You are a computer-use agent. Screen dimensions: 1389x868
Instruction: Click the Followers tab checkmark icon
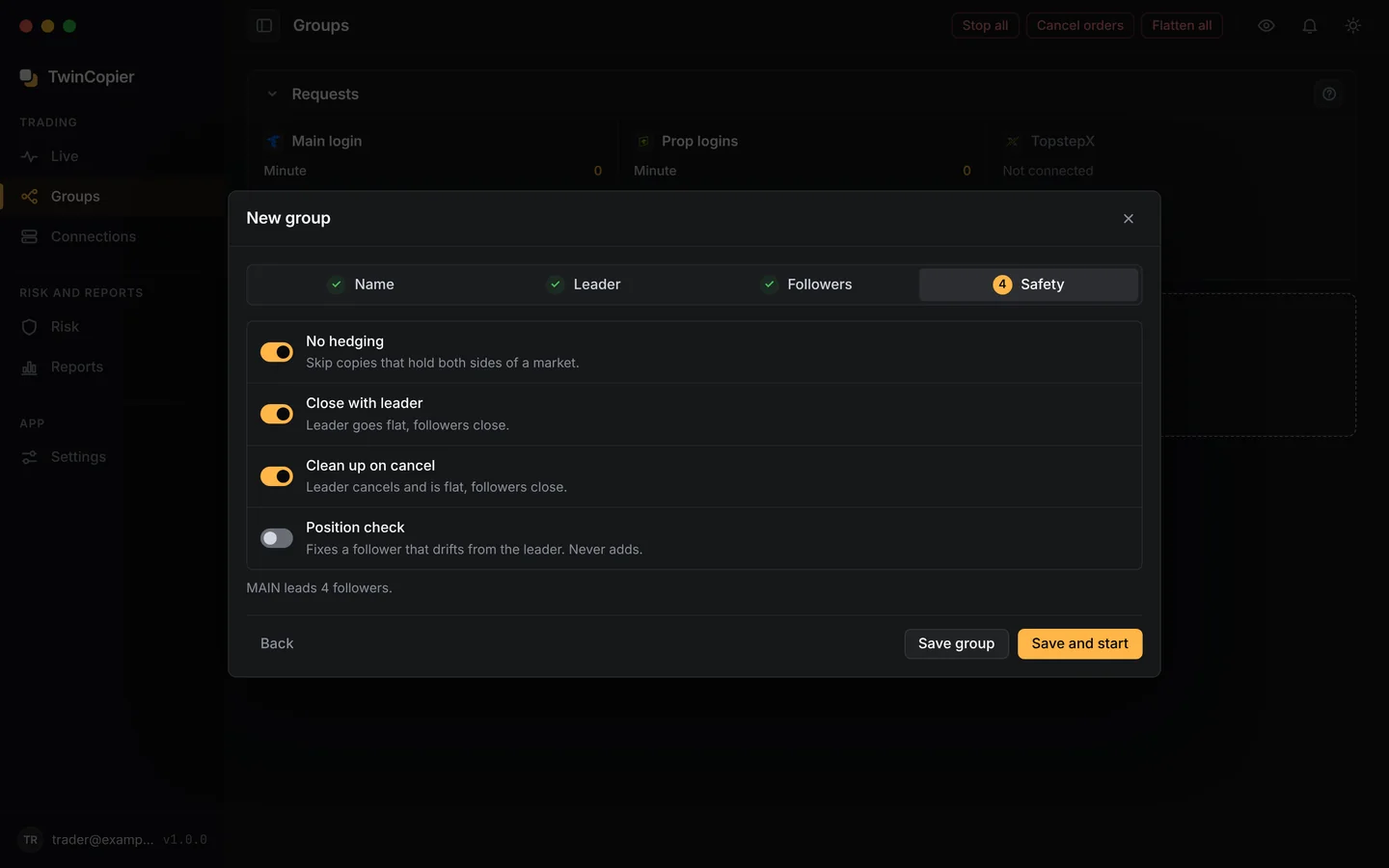[x=770, y=285]
